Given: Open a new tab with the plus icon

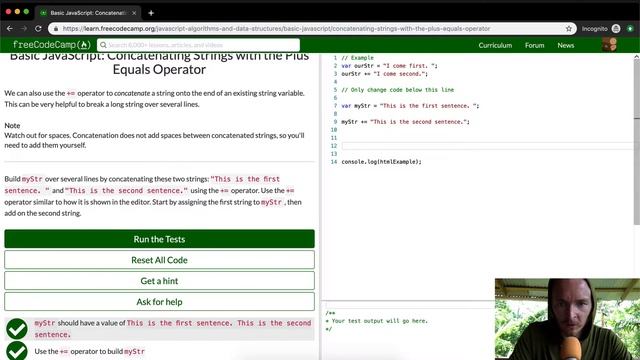Looking at the screenshot, I should pos(151,13).
